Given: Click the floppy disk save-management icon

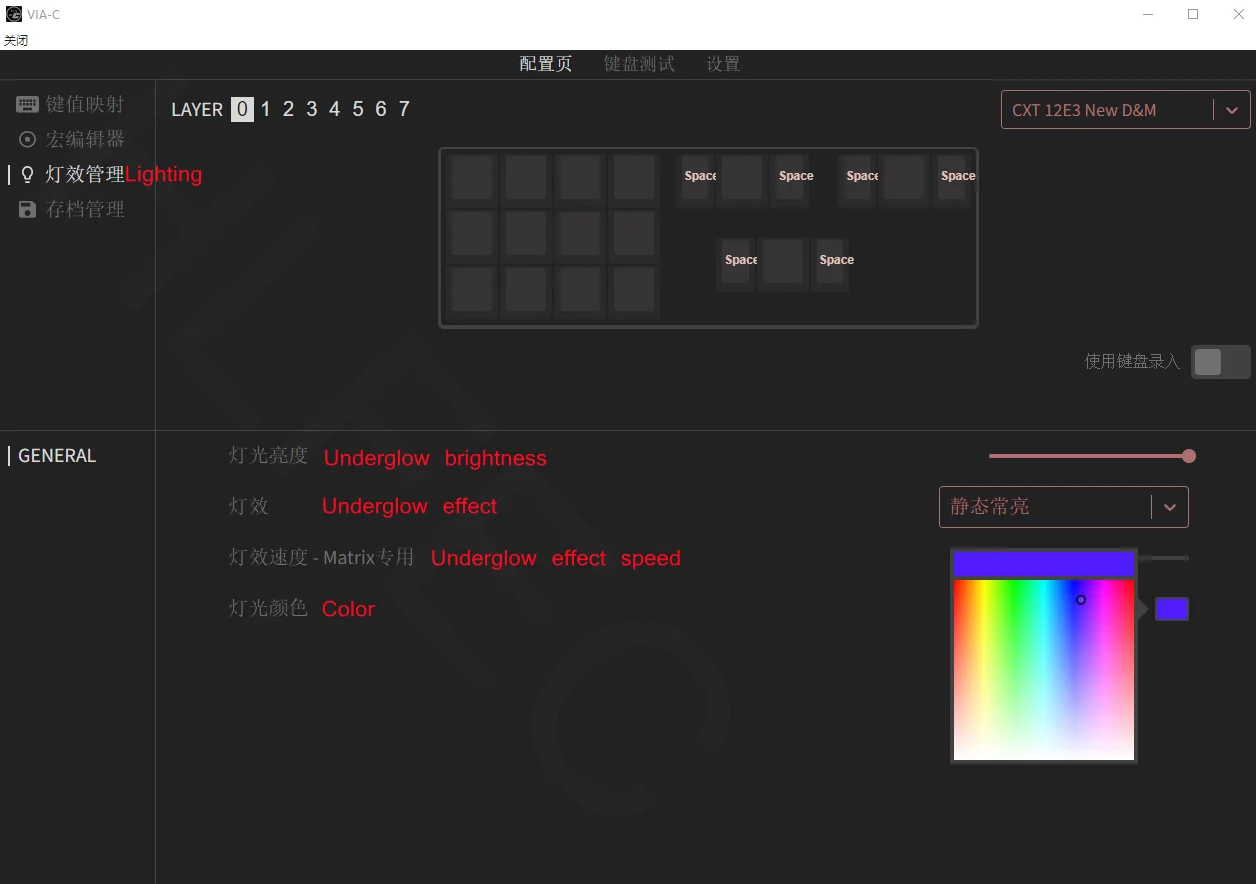Looking at the screenshot, I should [x=27, y=209].
